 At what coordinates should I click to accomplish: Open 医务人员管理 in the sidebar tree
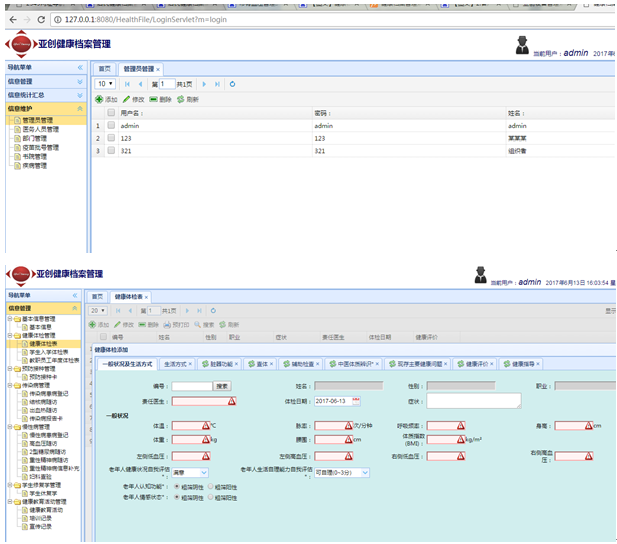(41, 129)
